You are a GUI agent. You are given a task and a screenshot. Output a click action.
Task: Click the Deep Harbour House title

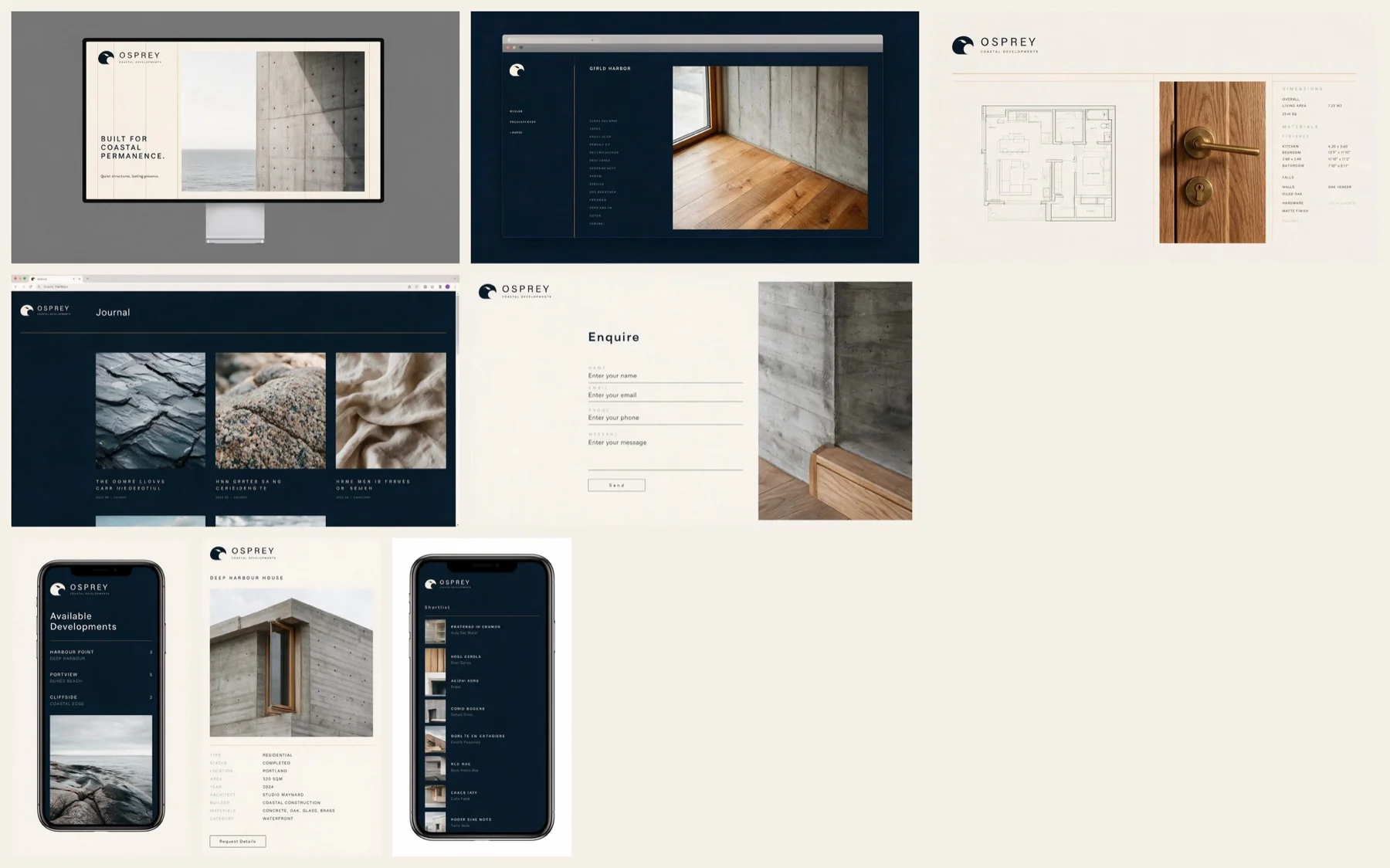pos(247,578)
